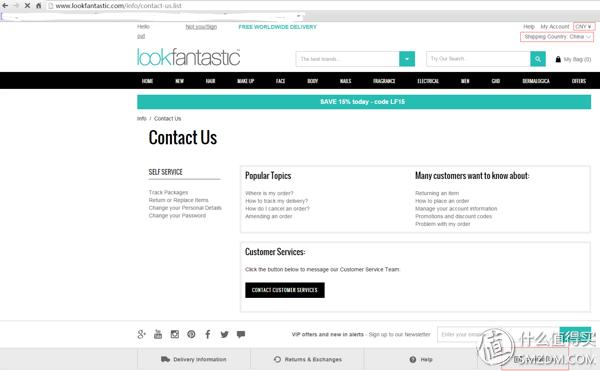Open the FRAGRANCE menu item
The height and width of the screenshot is (371, 600).
point(384,81)
